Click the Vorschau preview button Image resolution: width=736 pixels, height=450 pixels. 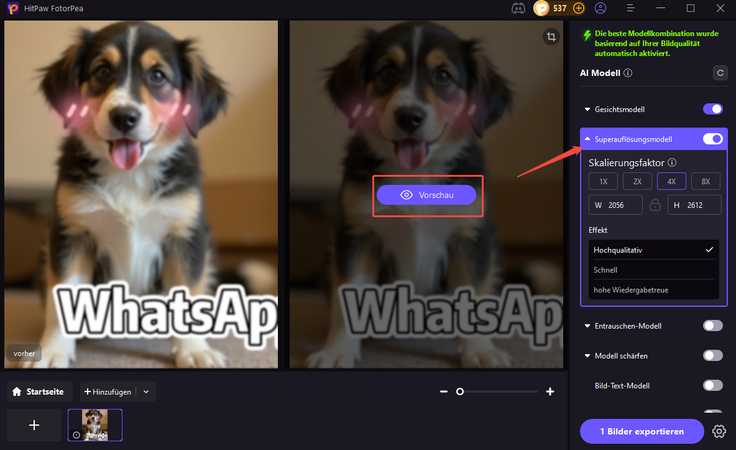[426, 195]
